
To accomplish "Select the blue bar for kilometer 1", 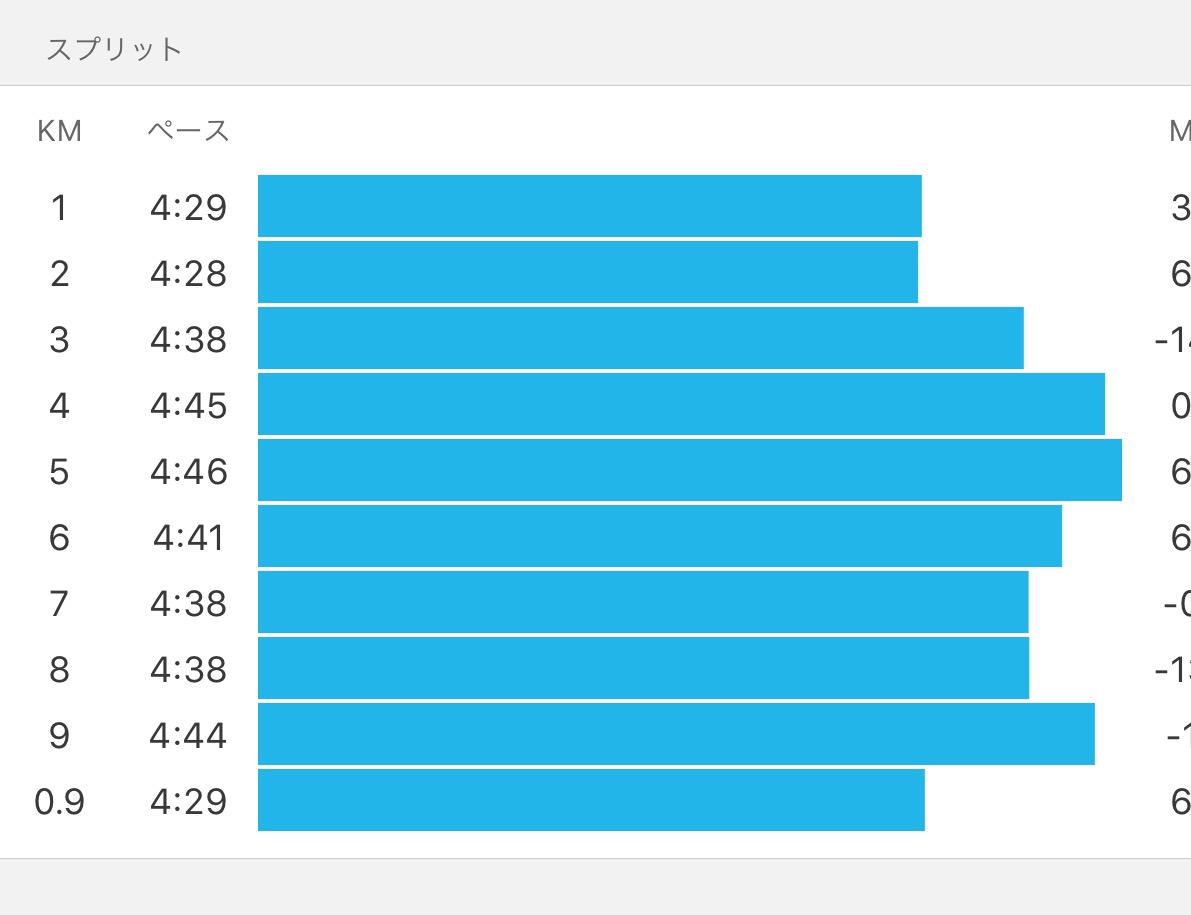I will tap(589, 206).
